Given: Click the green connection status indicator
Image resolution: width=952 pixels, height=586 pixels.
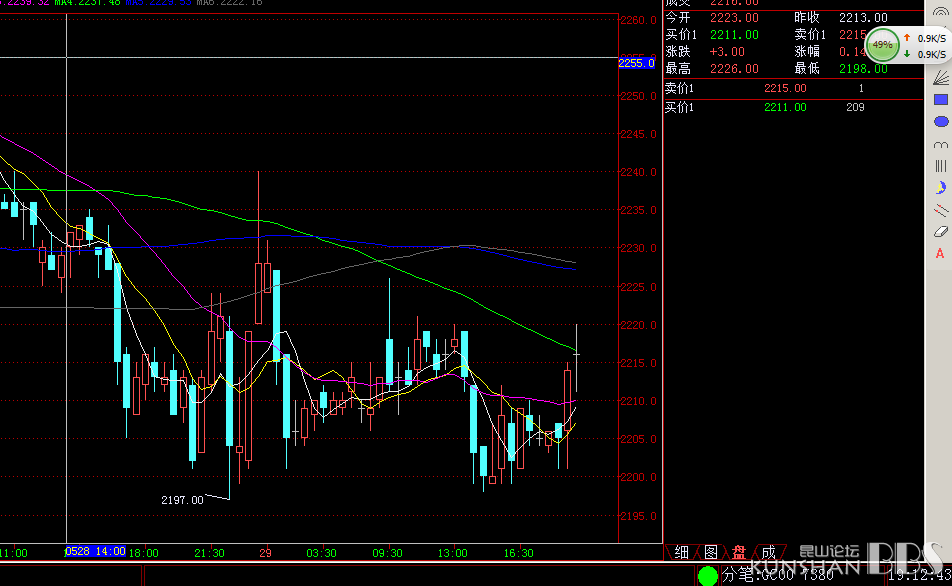Looking at the screenshot, I should 707,575.
